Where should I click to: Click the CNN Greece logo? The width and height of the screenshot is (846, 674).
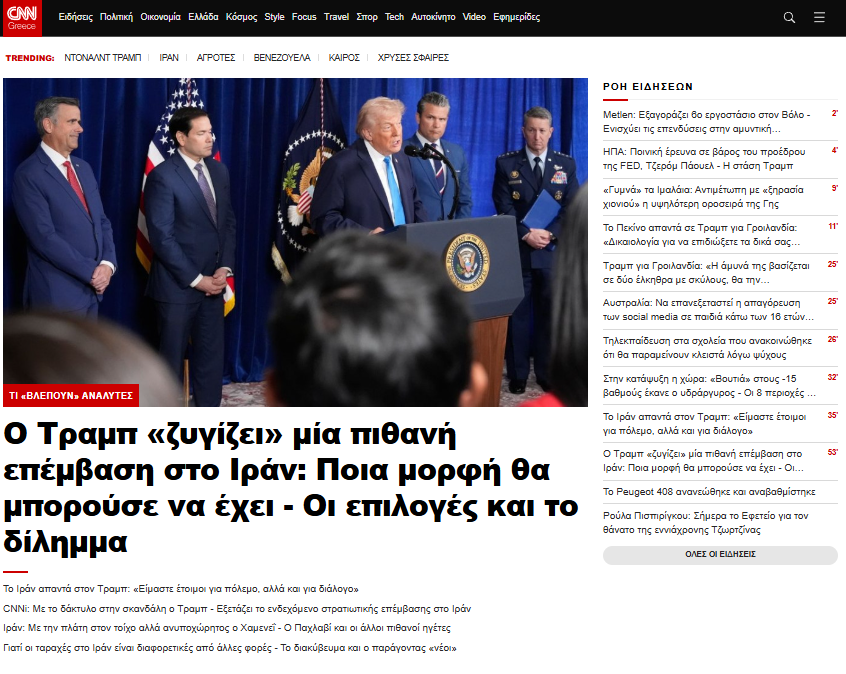point(23,17)
